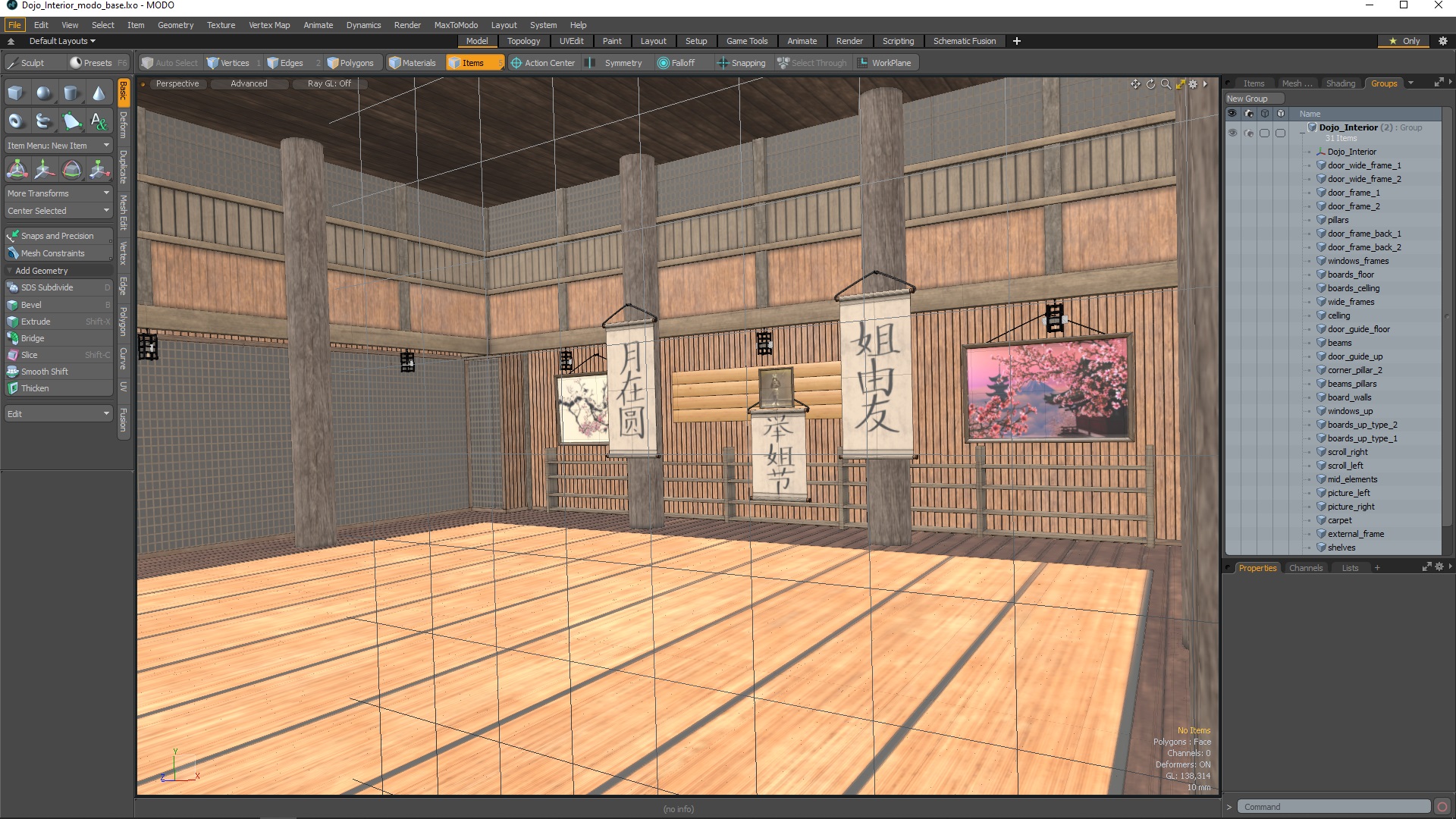This screenshot has width=1456, height=819.
Task: Select the Sphere primitive tool
Action: click(43, 93)
